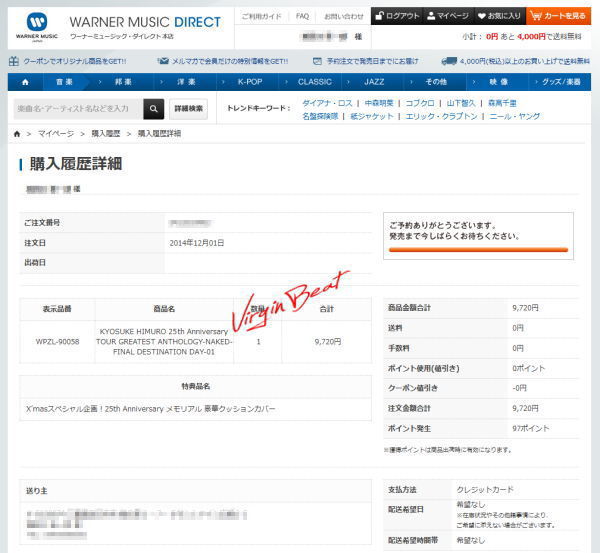Select the 邦楽 menu item
Viewport: 600px width, 553px height.
click(x=123, y=82)
